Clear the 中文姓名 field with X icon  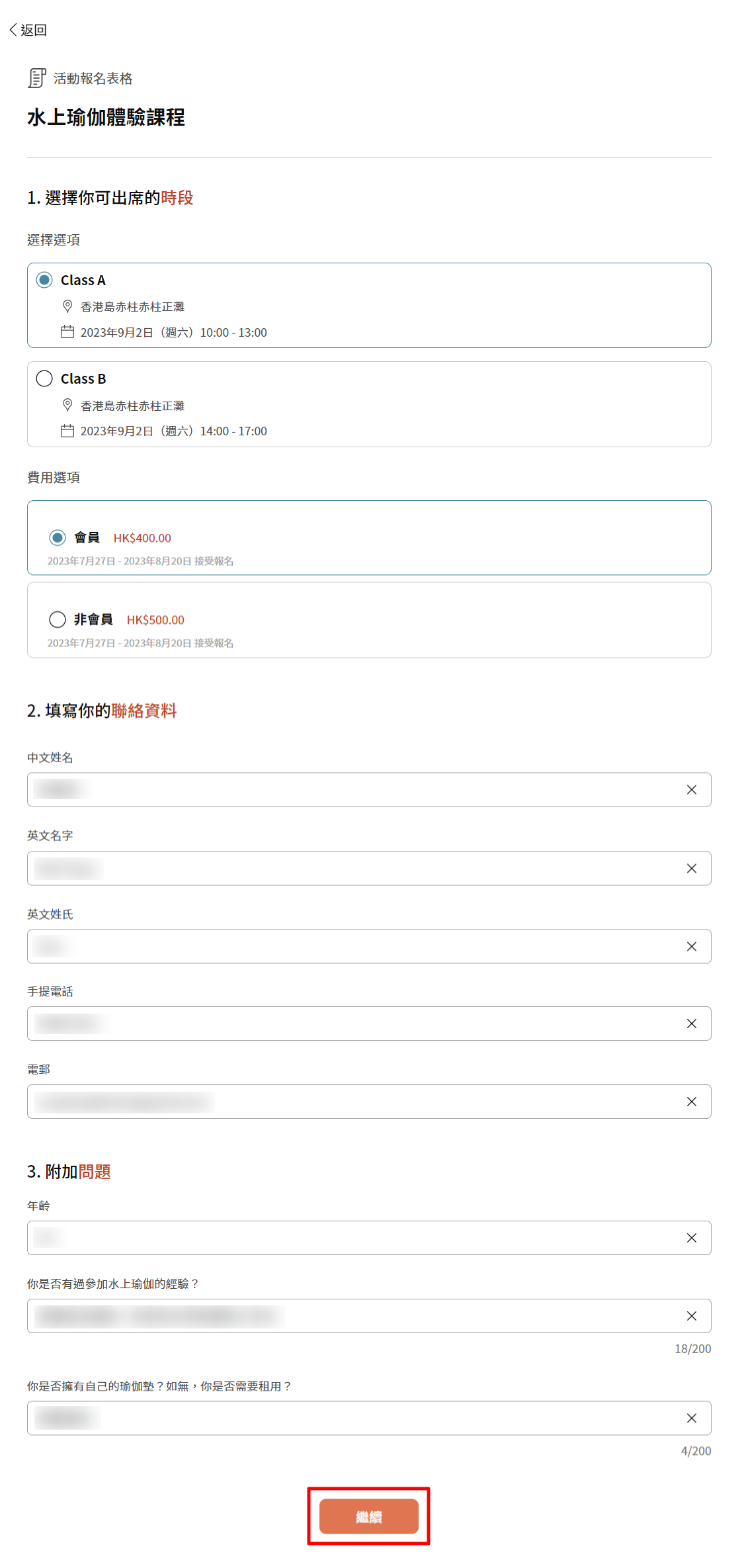[x=691, y=789]
